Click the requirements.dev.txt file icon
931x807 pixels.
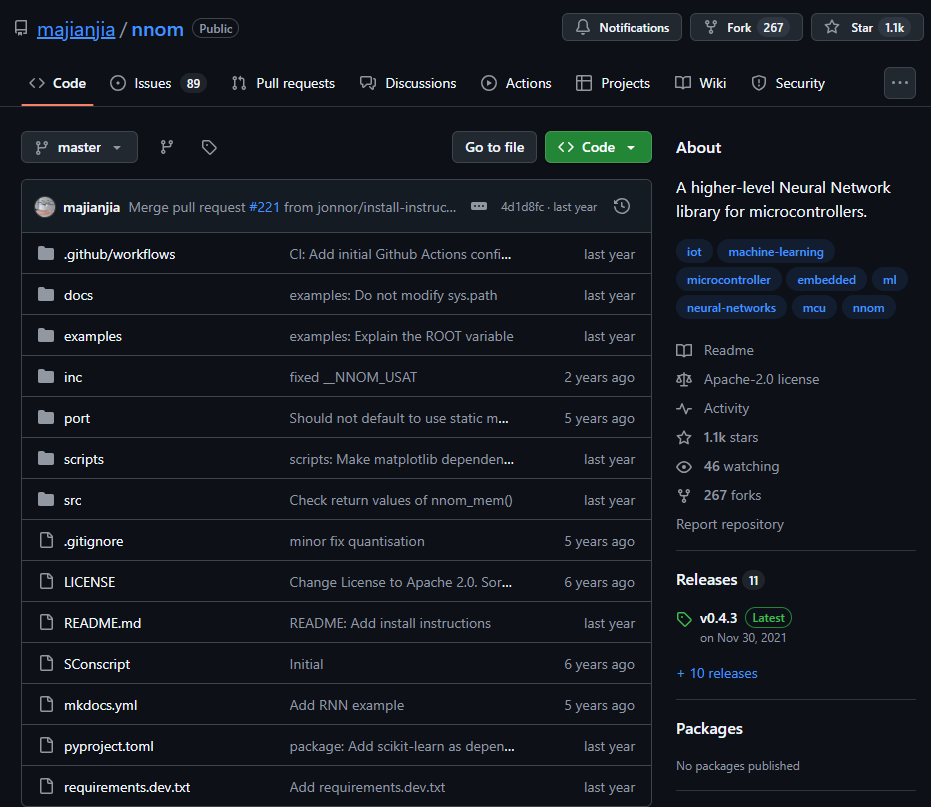point(46,786)
